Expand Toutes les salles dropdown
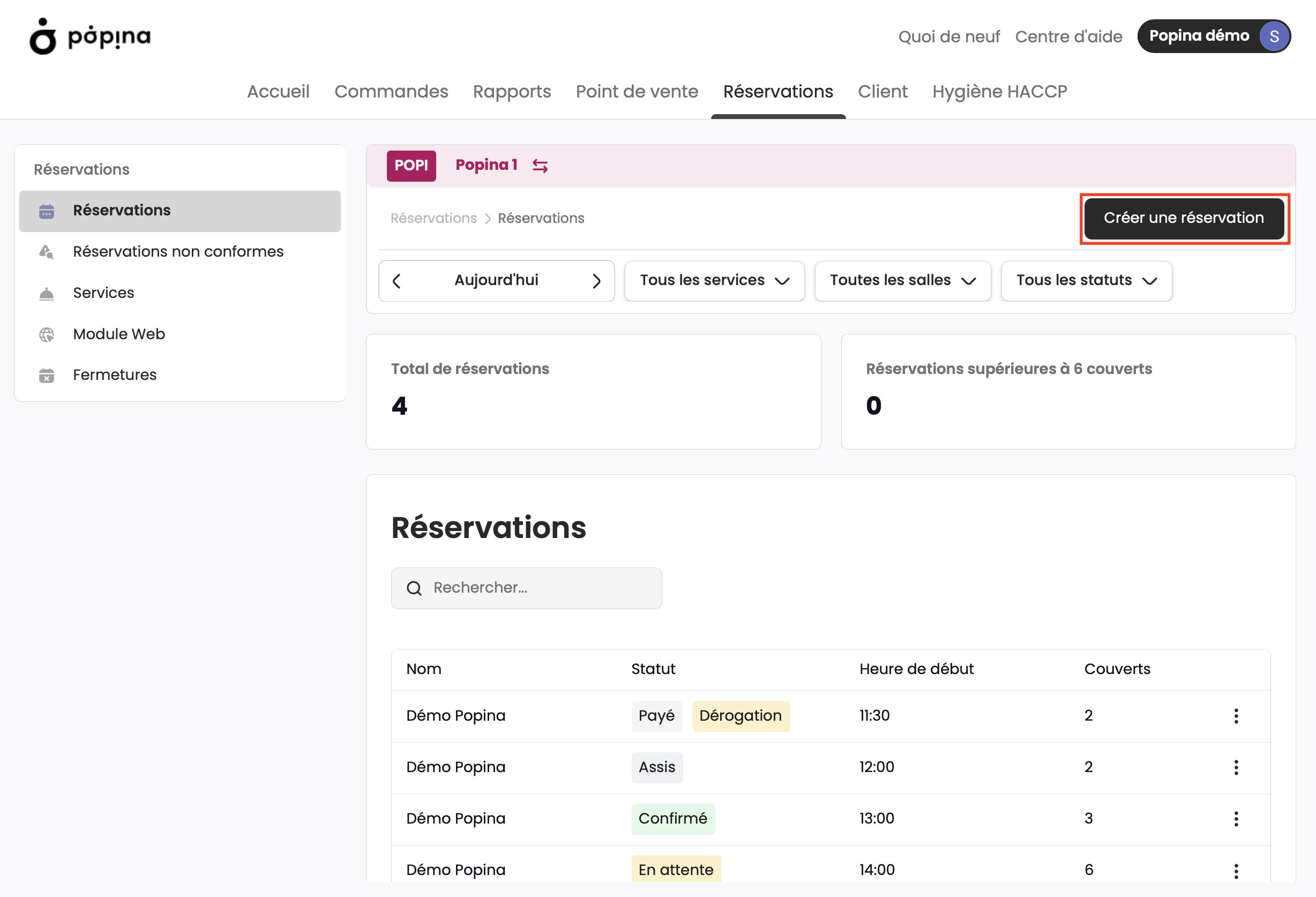The image size is (1316, 897). (903, 281)
